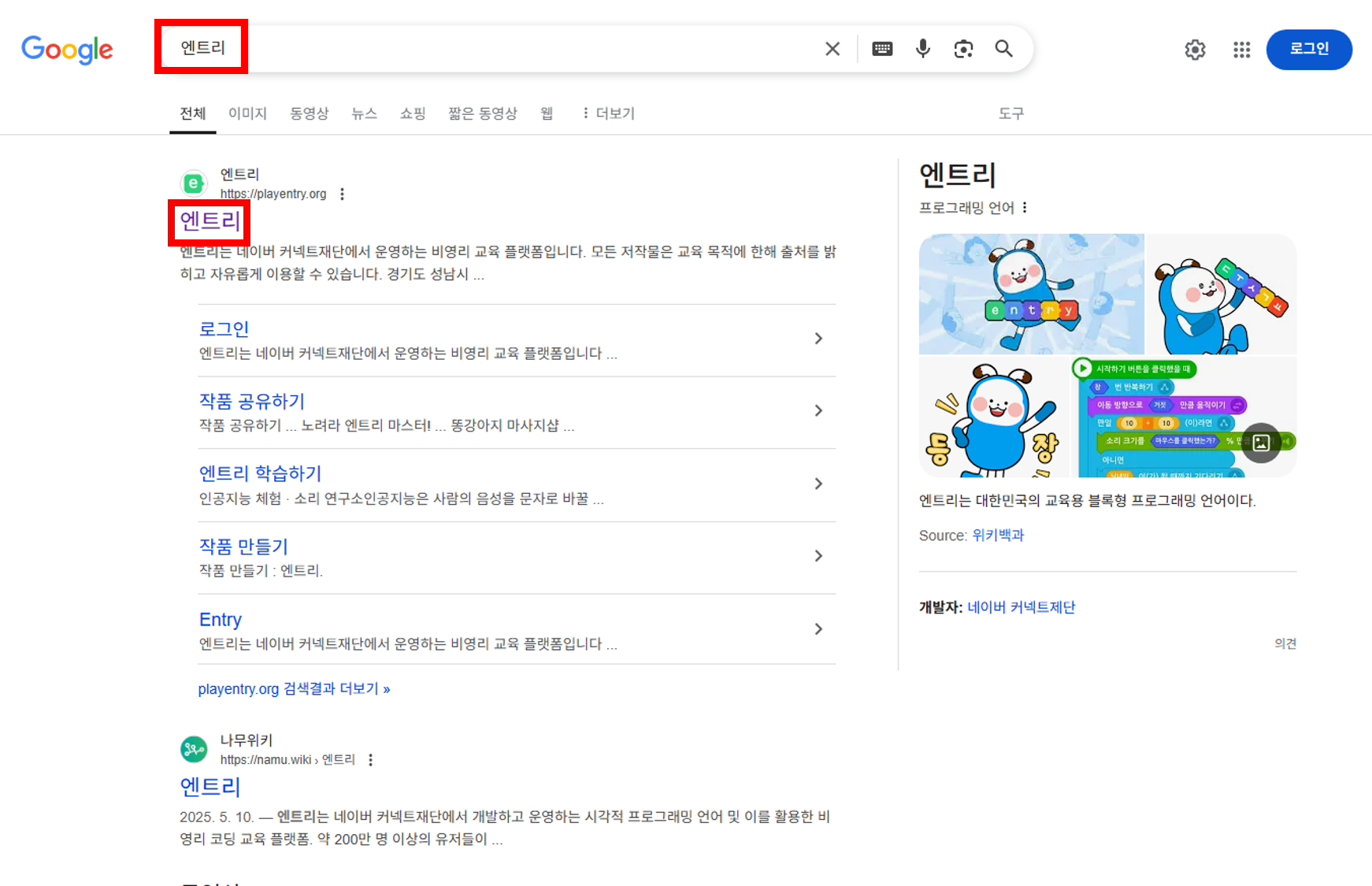The image size is (1372, 886).
Task: Open the 엔트리 학습하기 sitelink
Action: pos(261,474)
